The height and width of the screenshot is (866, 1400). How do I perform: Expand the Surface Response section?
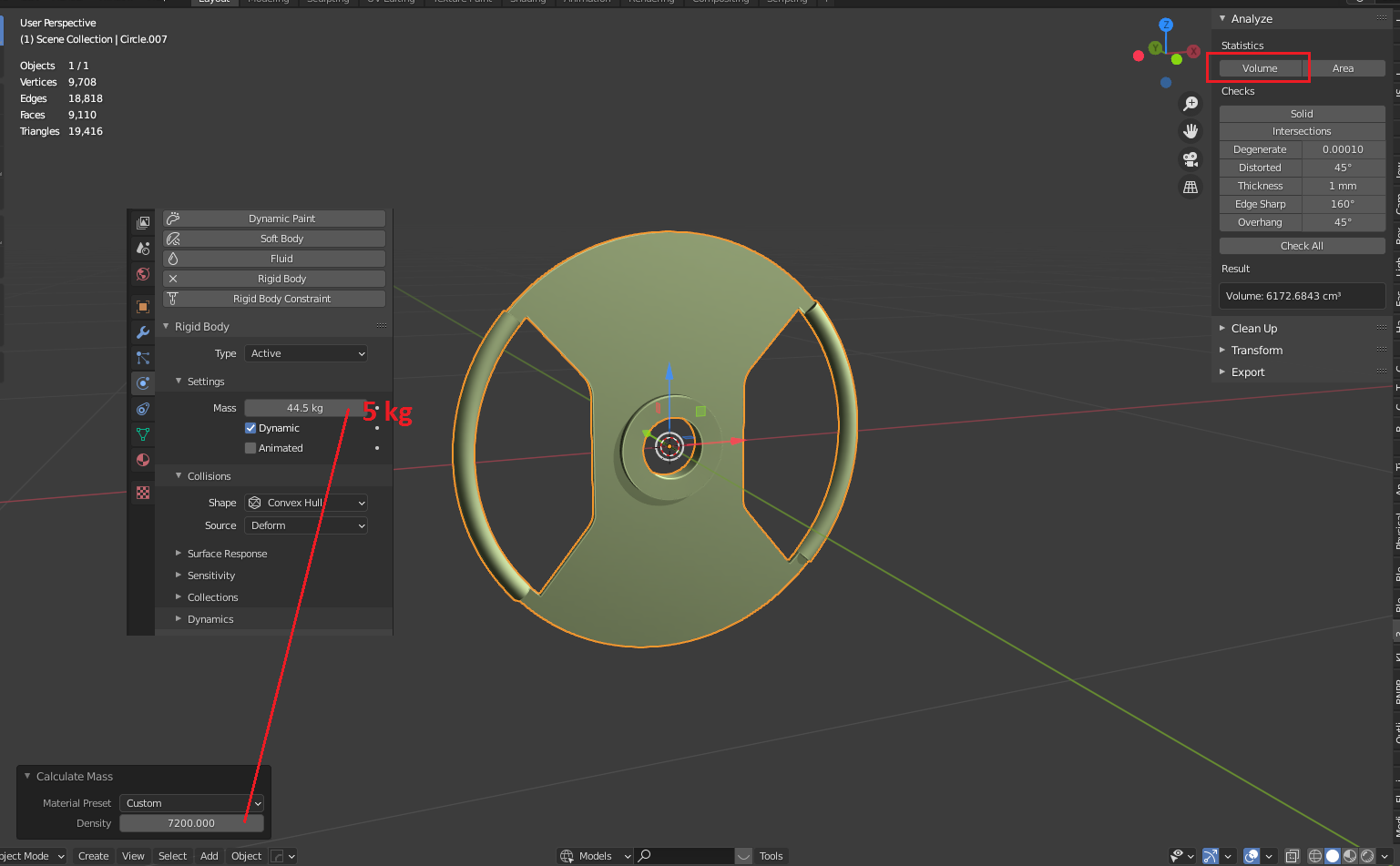[227, 554]
